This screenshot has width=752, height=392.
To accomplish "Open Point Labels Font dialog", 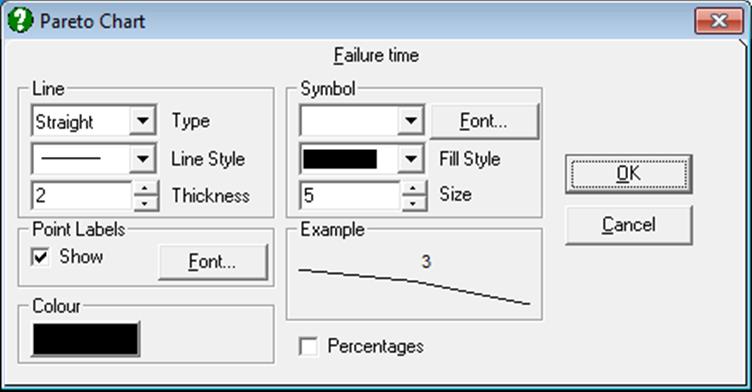I will 212,262.
